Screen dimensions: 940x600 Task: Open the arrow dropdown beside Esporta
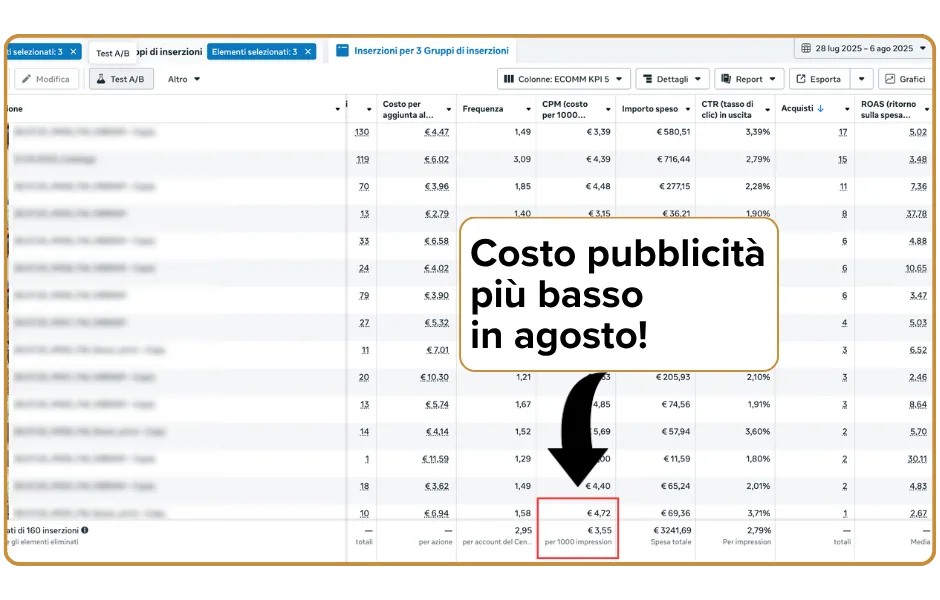tap(861, 79)
